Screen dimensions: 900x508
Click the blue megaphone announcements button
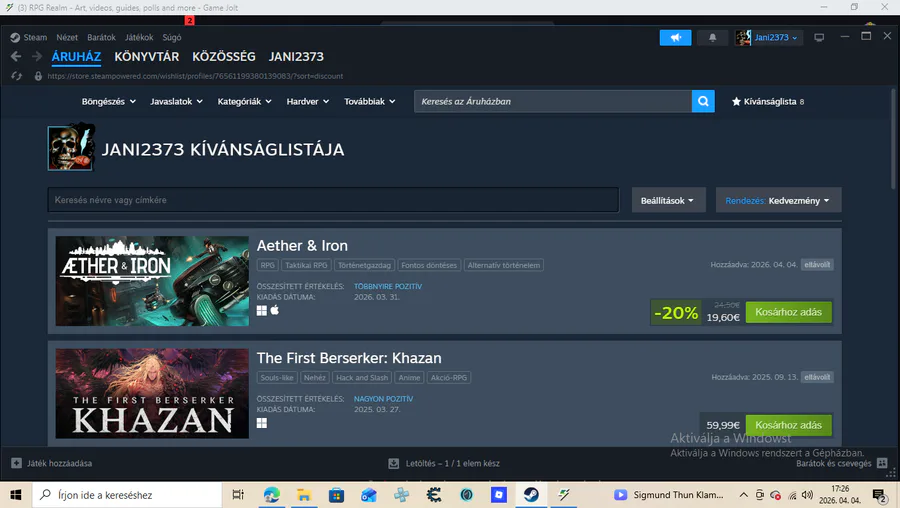676,37
